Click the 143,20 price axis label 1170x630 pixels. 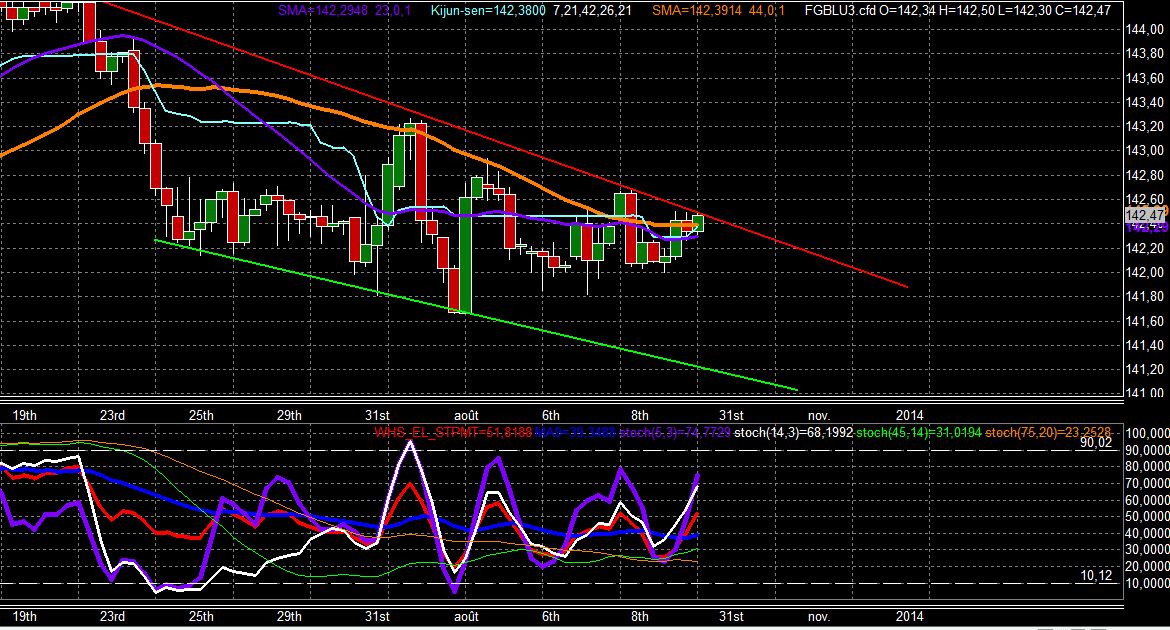click(1145, 127)
